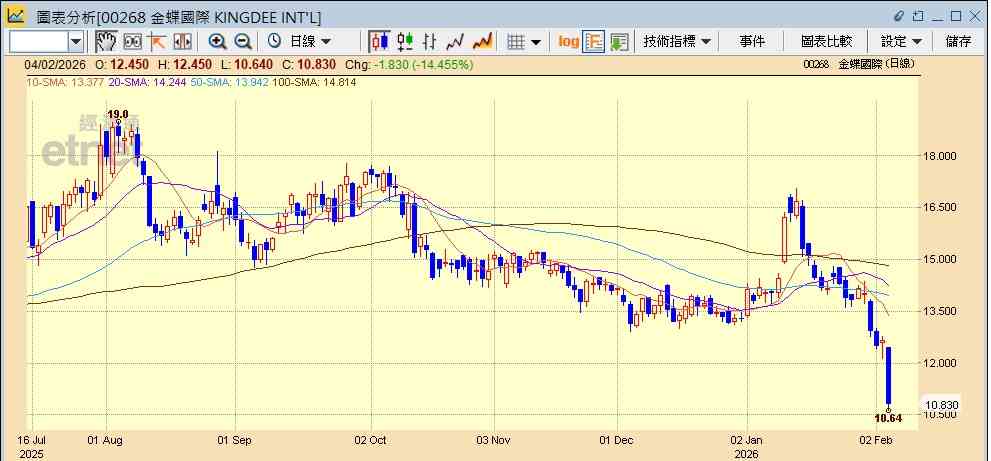
Task: Click the 13.500 price axis label
Action: 939,311
